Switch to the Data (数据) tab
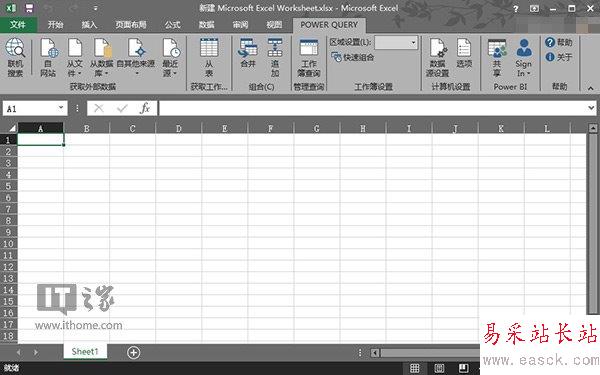The image size is (600, 375). [x=206, y=25]
